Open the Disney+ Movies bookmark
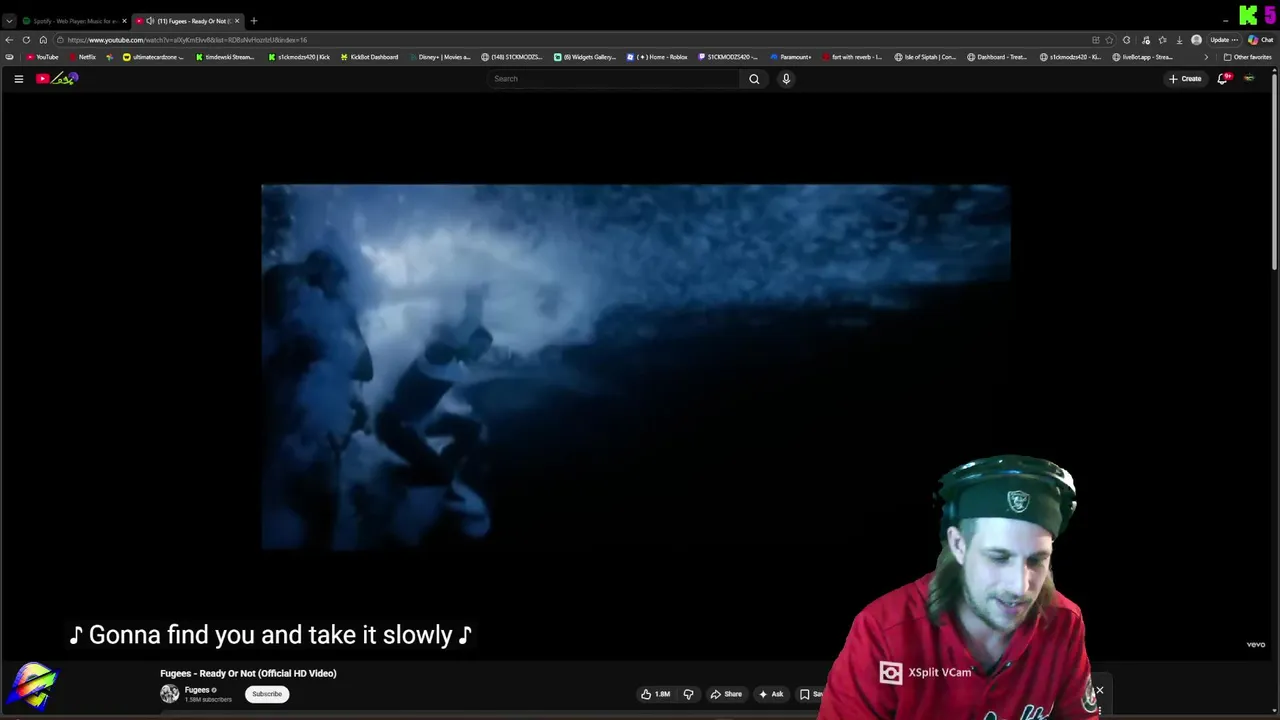 click(440, 57)
